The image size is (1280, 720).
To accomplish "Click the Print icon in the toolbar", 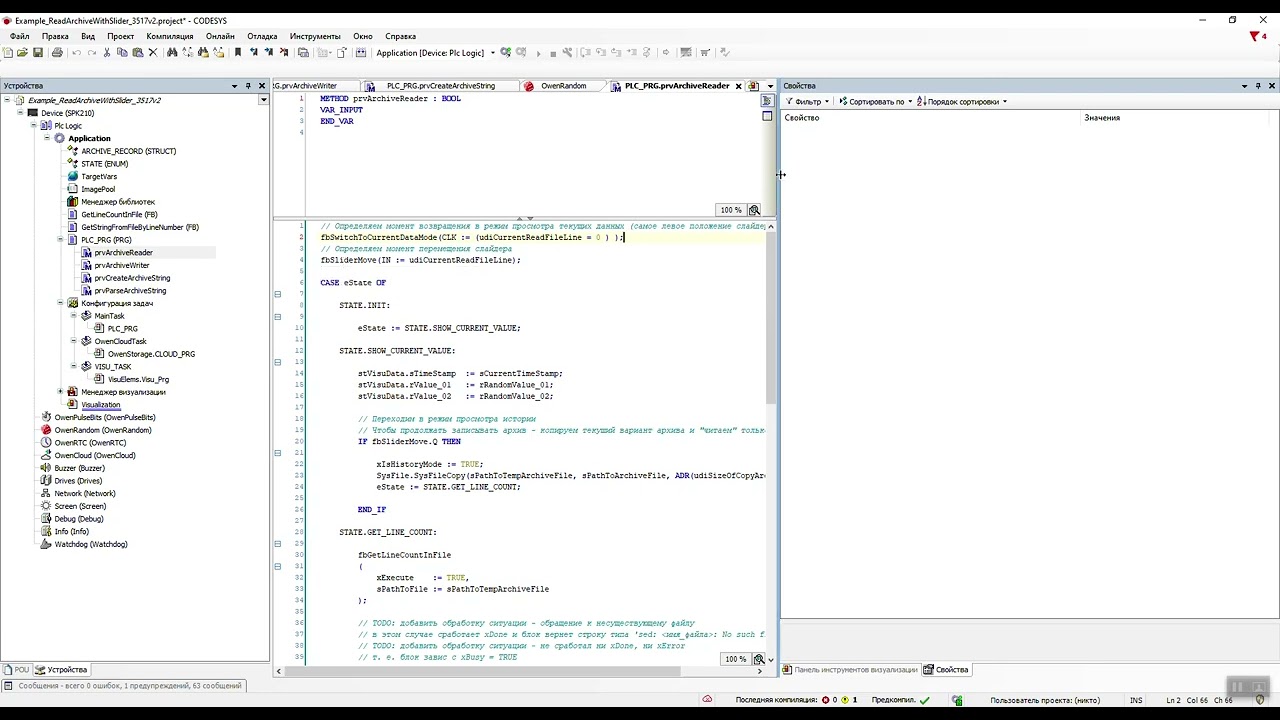I will (57, 52).
